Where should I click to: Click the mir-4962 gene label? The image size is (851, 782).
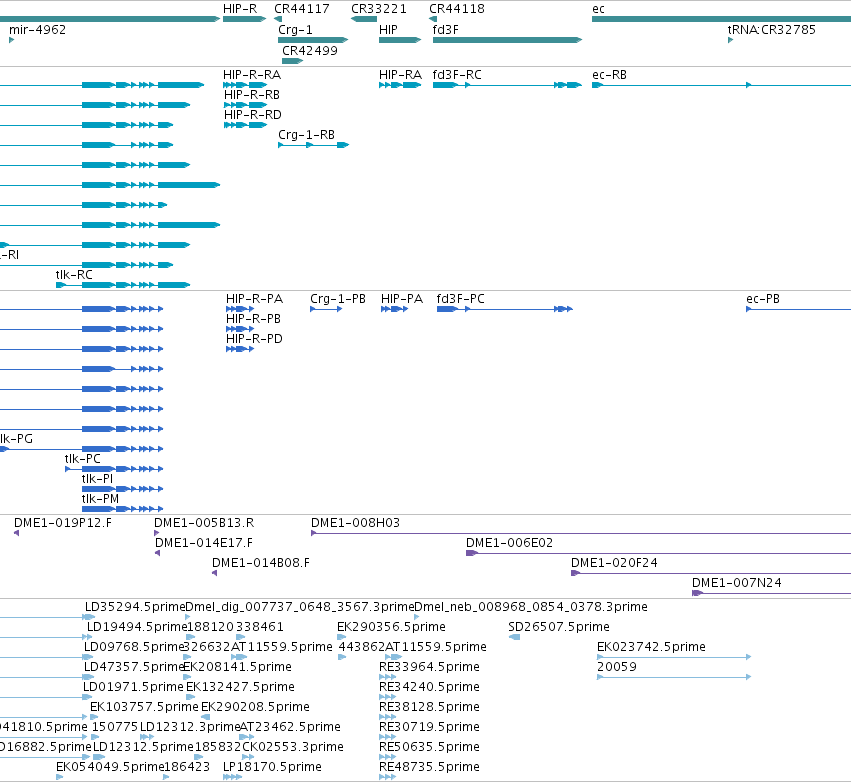pos(37,29)
